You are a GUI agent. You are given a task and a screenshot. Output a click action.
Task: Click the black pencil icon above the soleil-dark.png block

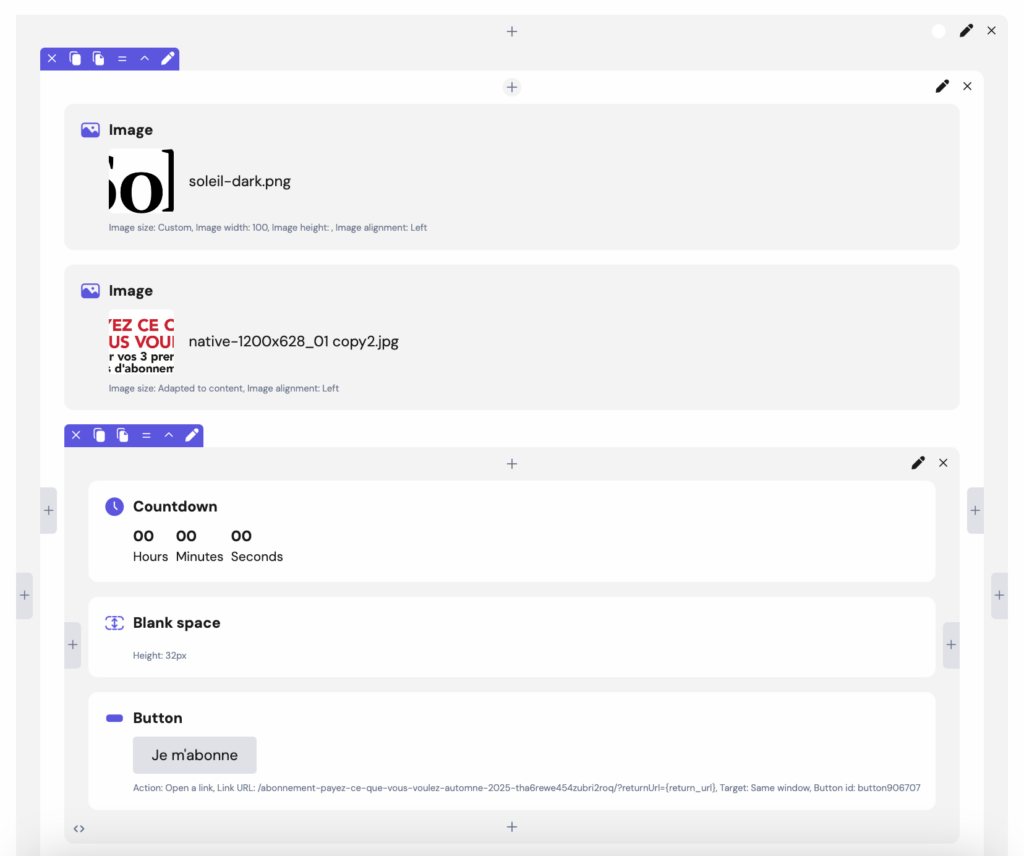(x=942, y=87)
